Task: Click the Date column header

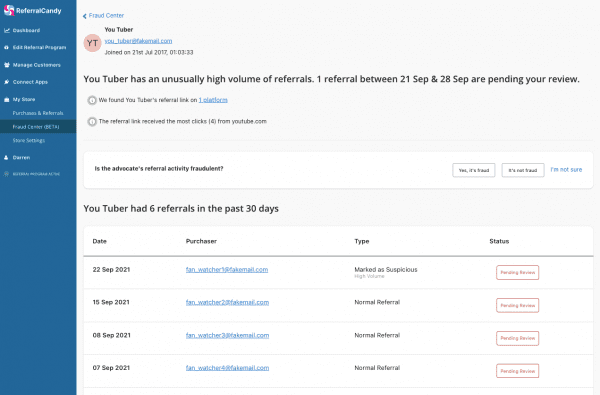Action: (99, 241)
